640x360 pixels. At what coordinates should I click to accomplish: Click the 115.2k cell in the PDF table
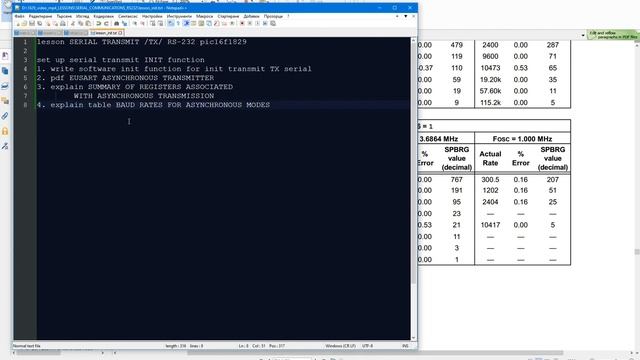490,102
